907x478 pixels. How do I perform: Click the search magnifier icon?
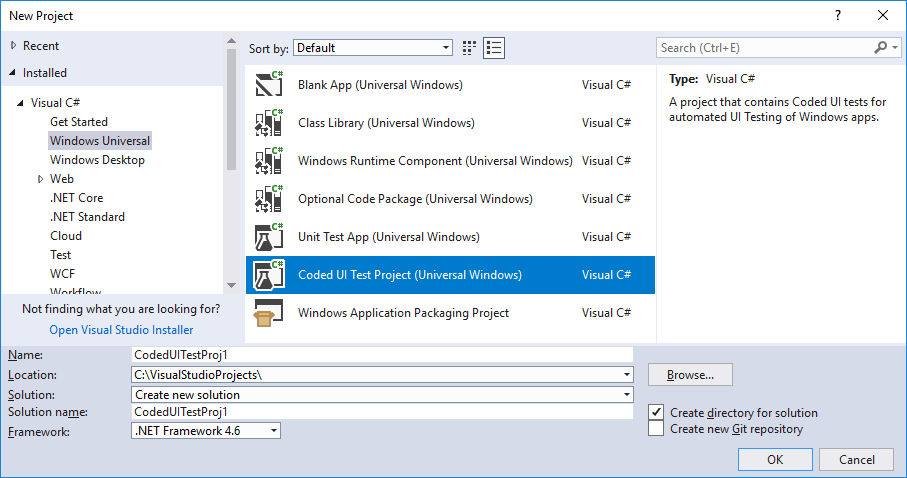(880, 47)
